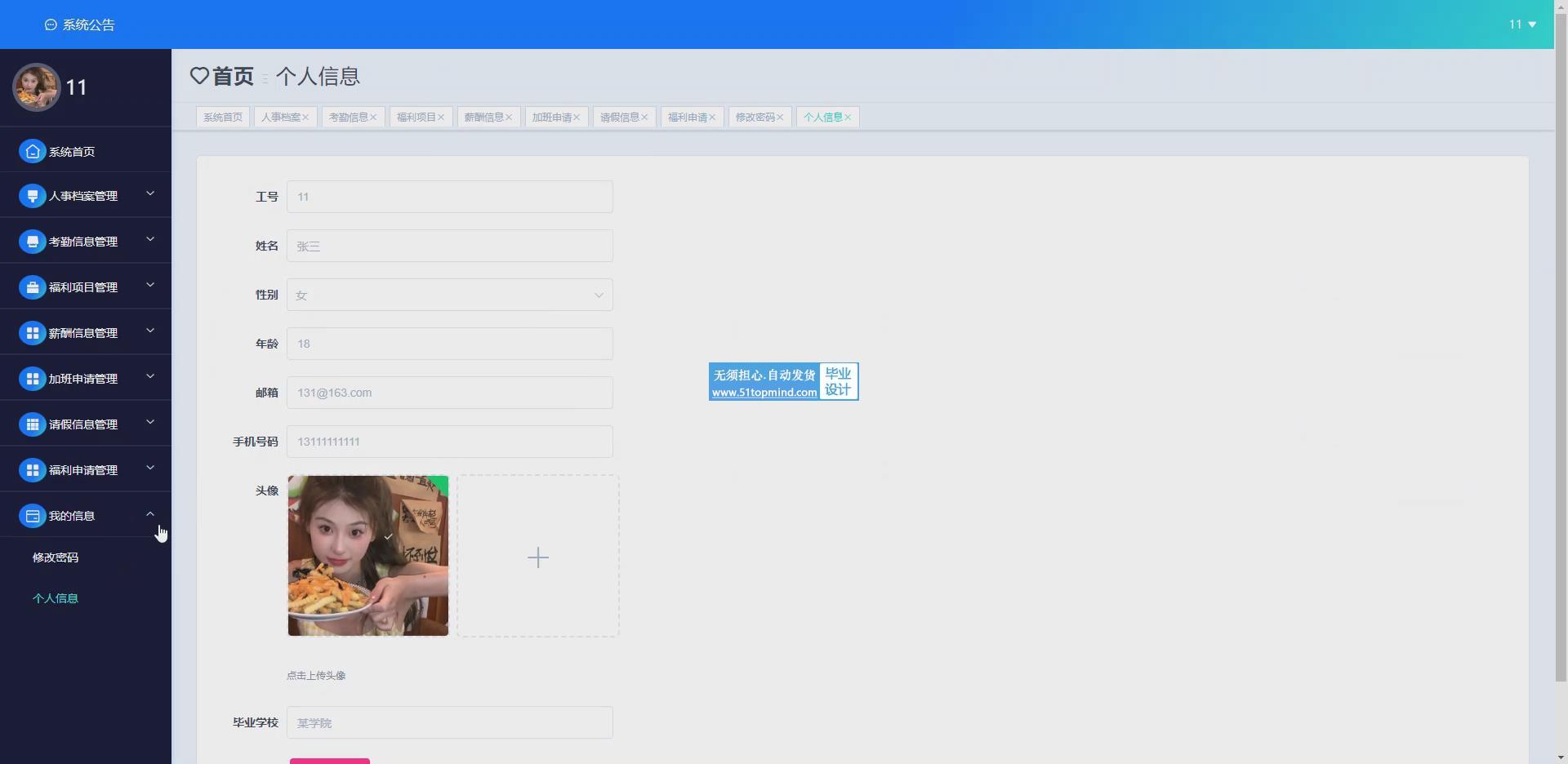Screen dimensions: 1568x764
Task: Click the 薪酬信息管理 grid icon
Action: [33, 333]
